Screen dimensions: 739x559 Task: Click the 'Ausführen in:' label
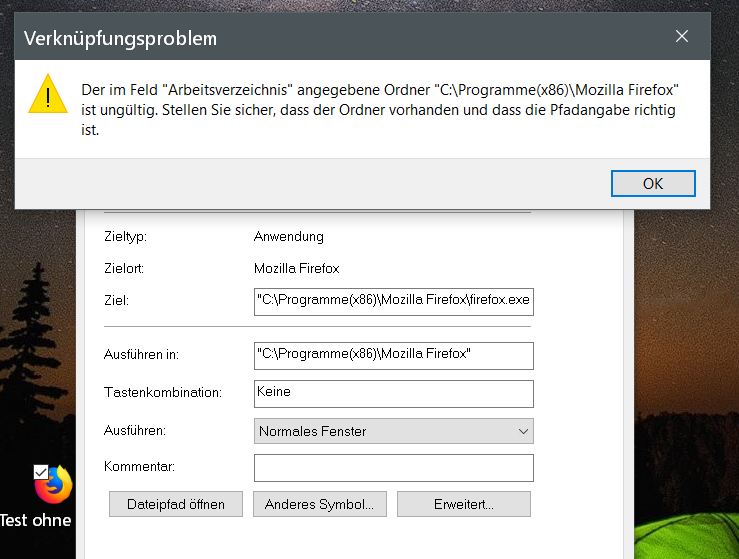[141, 354]
